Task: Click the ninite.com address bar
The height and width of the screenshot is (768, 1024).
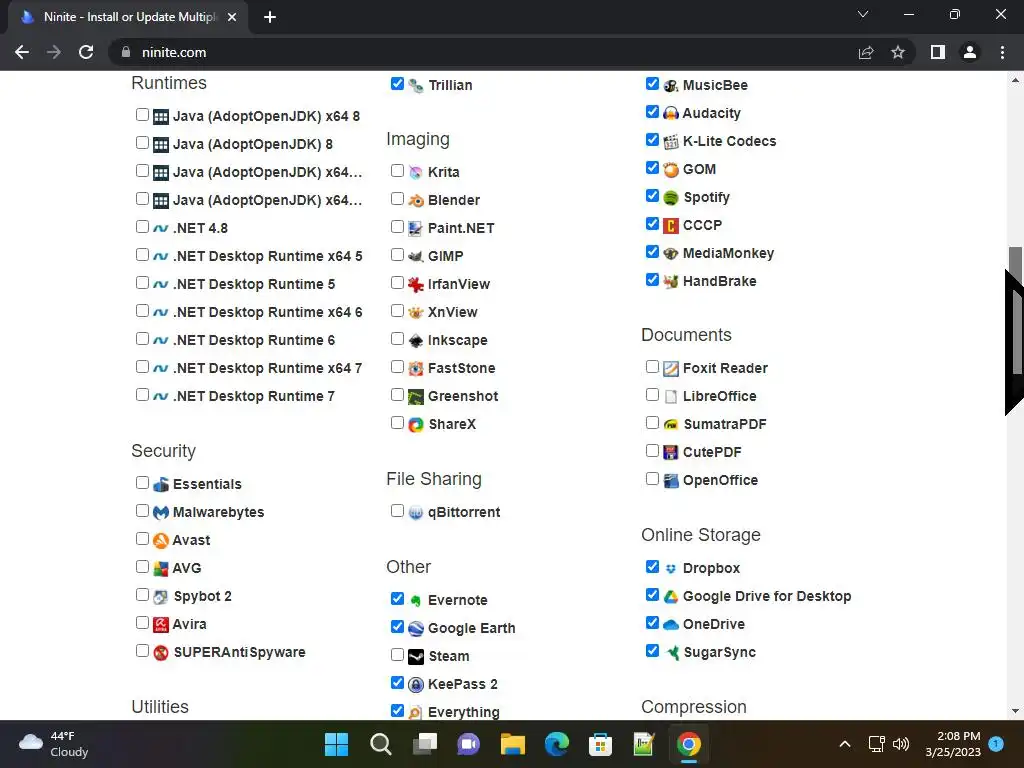Action: [512, 52]
